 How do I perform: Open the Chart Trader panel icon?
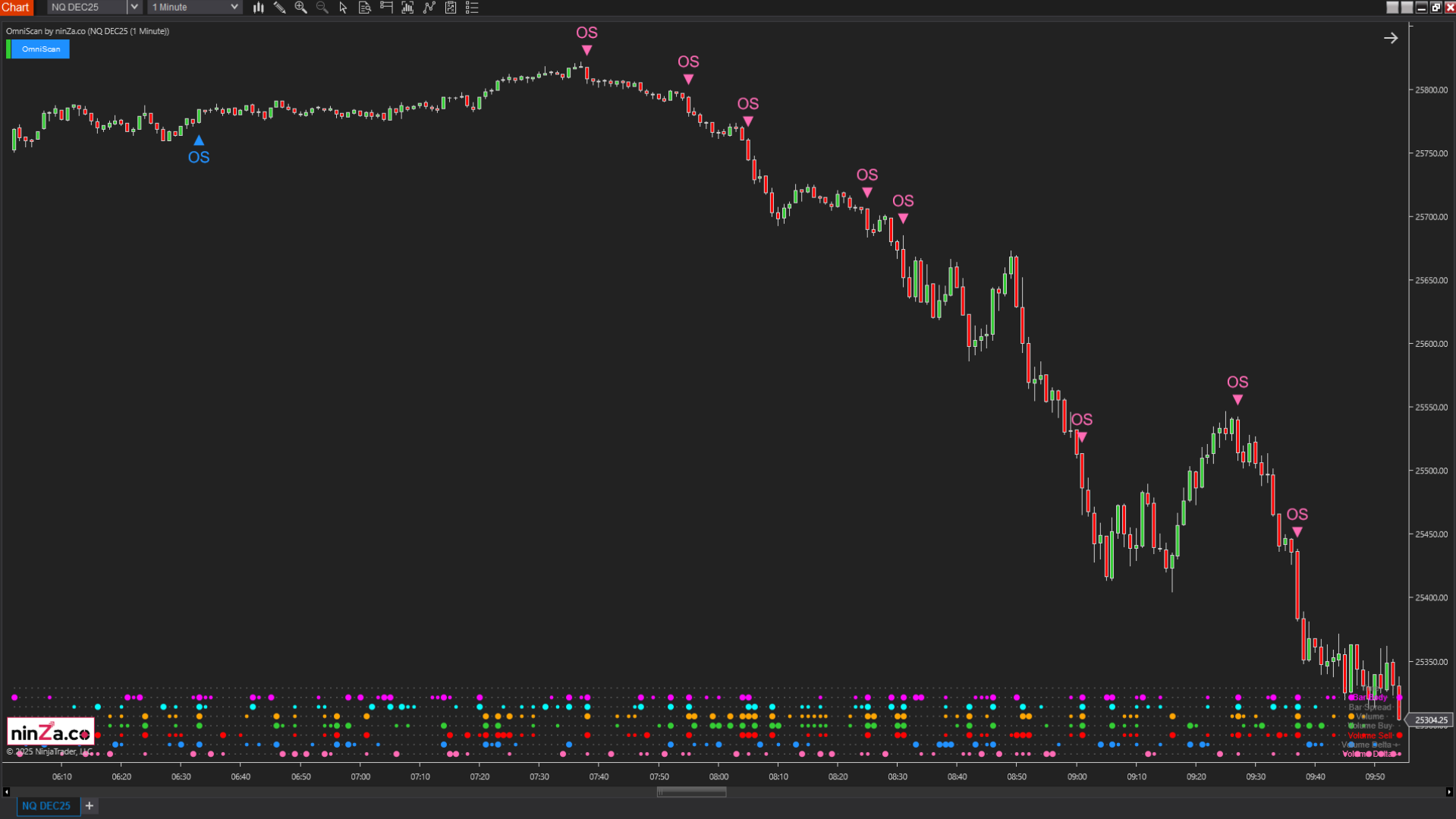click(x=385, y=8)
